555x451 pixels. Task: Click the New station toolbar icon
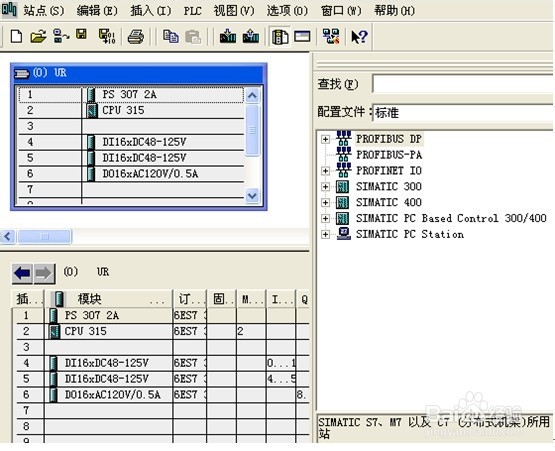16,36
